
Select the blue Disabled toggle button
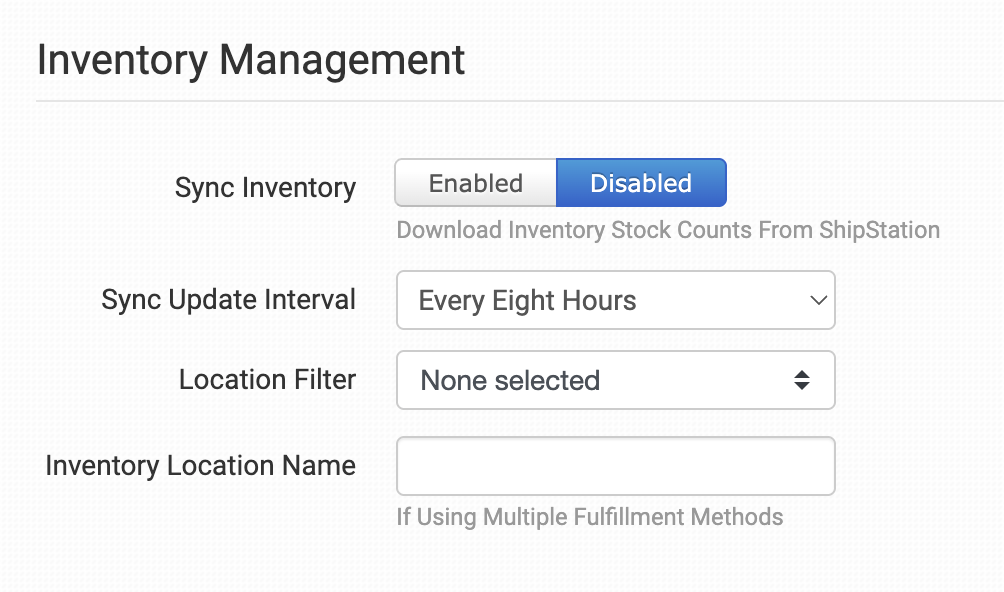(x=641, y=184)
